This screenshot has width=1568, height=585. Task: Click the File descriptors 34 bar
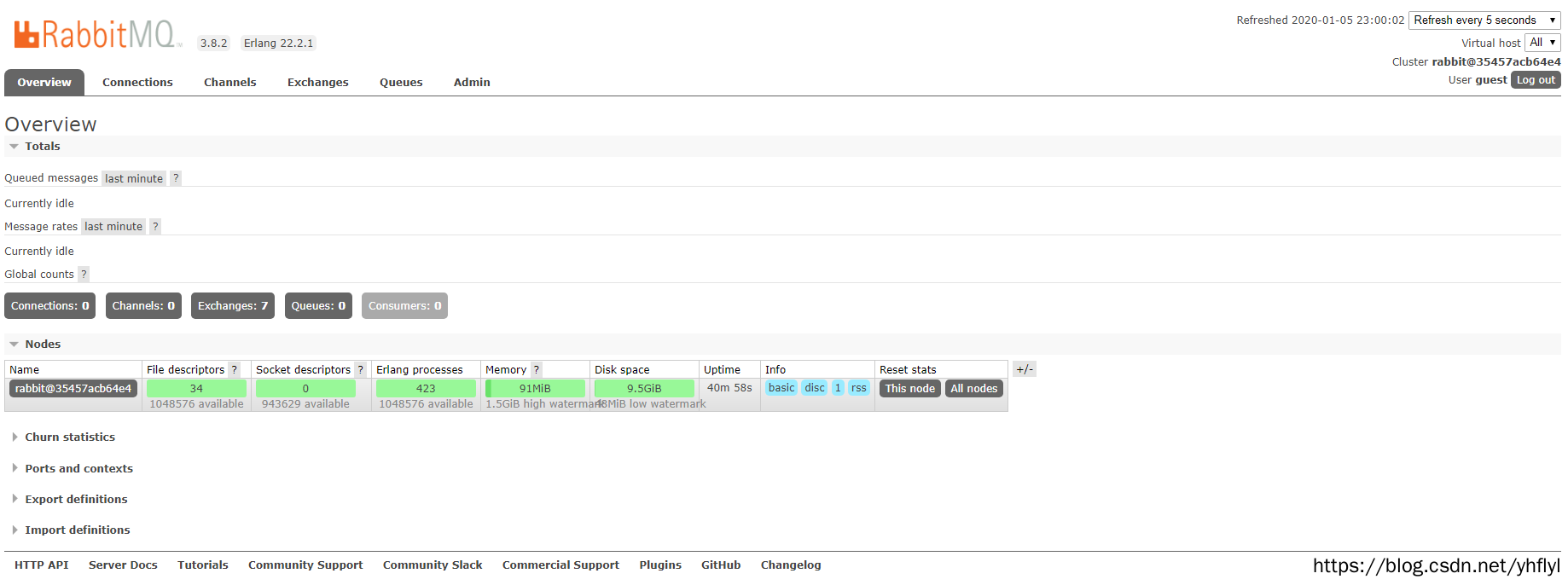[x=196, y=388]
